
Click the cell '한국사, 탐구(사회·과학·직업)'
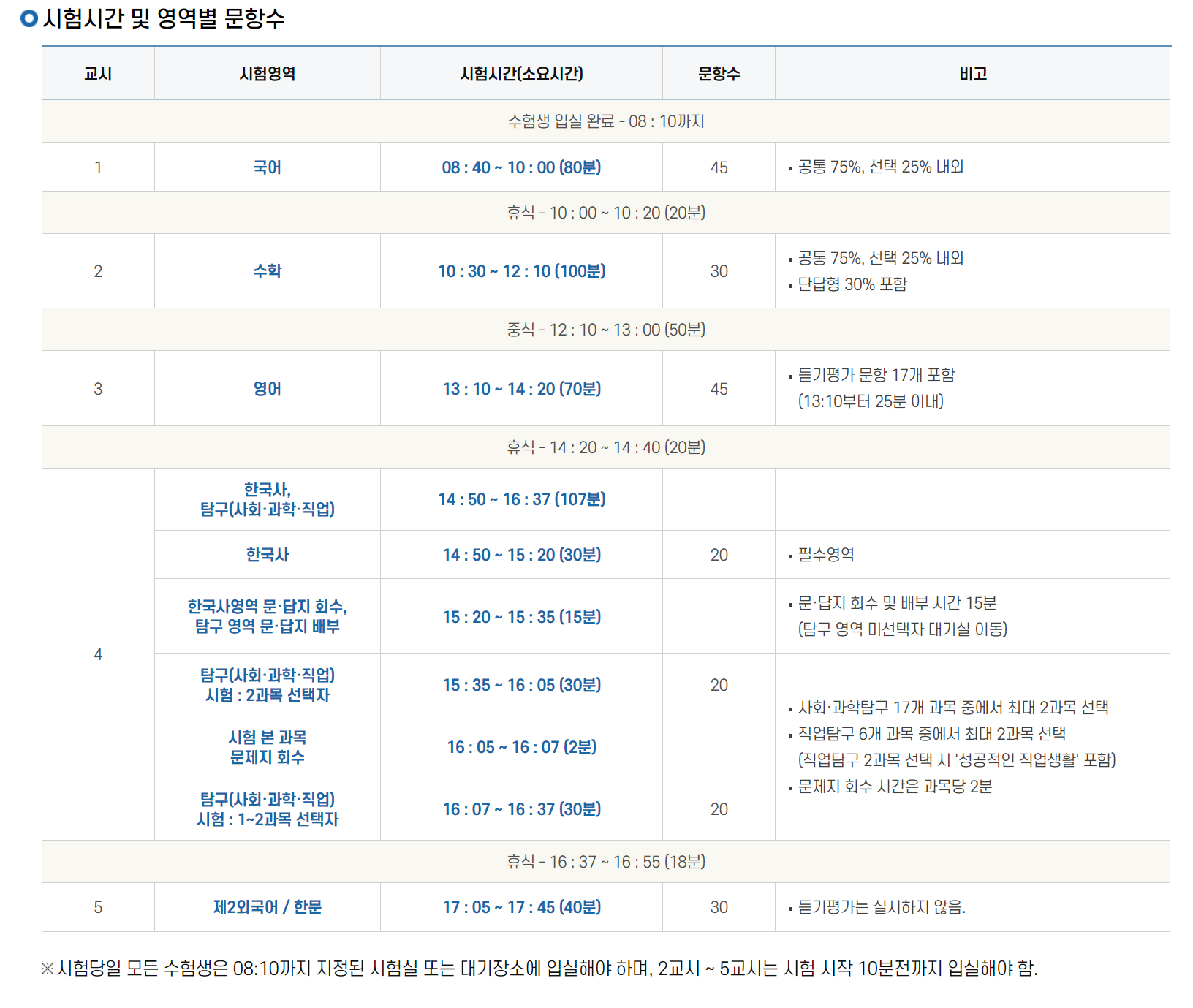click(268, 499)
